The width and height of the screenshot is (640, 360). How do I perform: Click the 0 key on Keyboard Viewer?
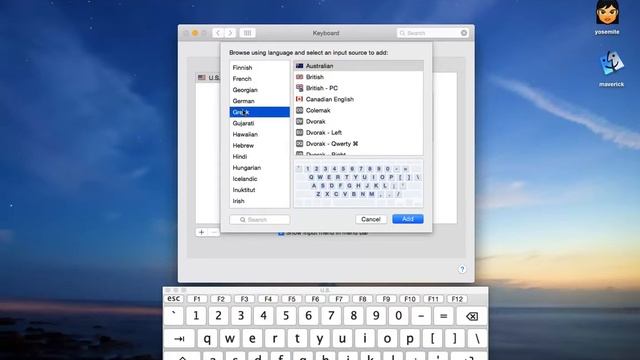[x=398, y=316]
